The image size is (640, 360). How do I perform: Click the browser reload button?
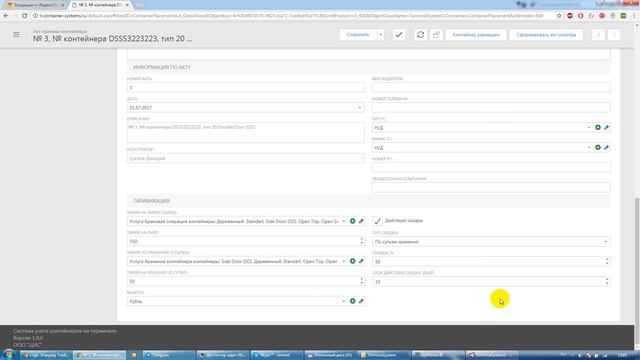click(24, 16)
